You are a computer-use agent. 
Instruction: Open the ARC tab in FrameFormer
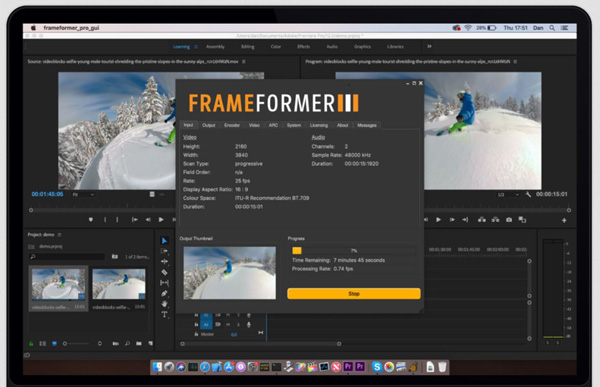[273, 125]
